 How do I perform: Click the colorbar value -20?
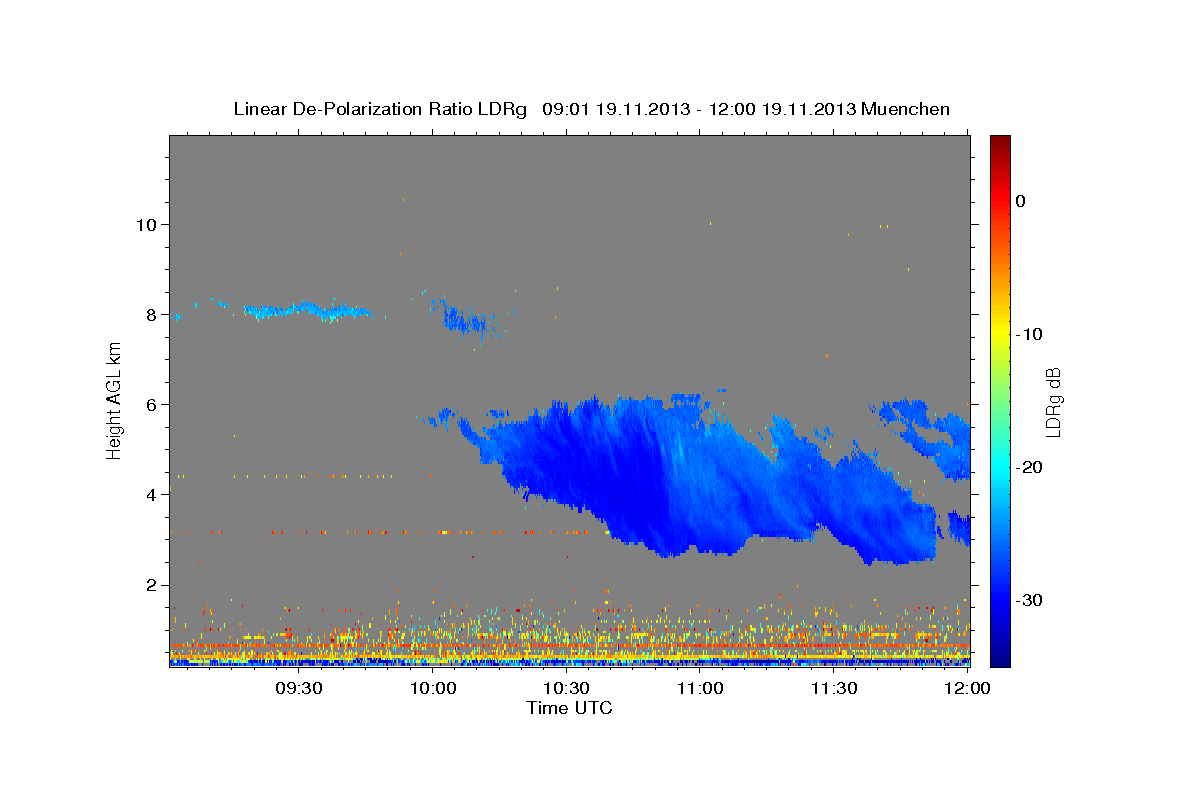(1029, 467)
